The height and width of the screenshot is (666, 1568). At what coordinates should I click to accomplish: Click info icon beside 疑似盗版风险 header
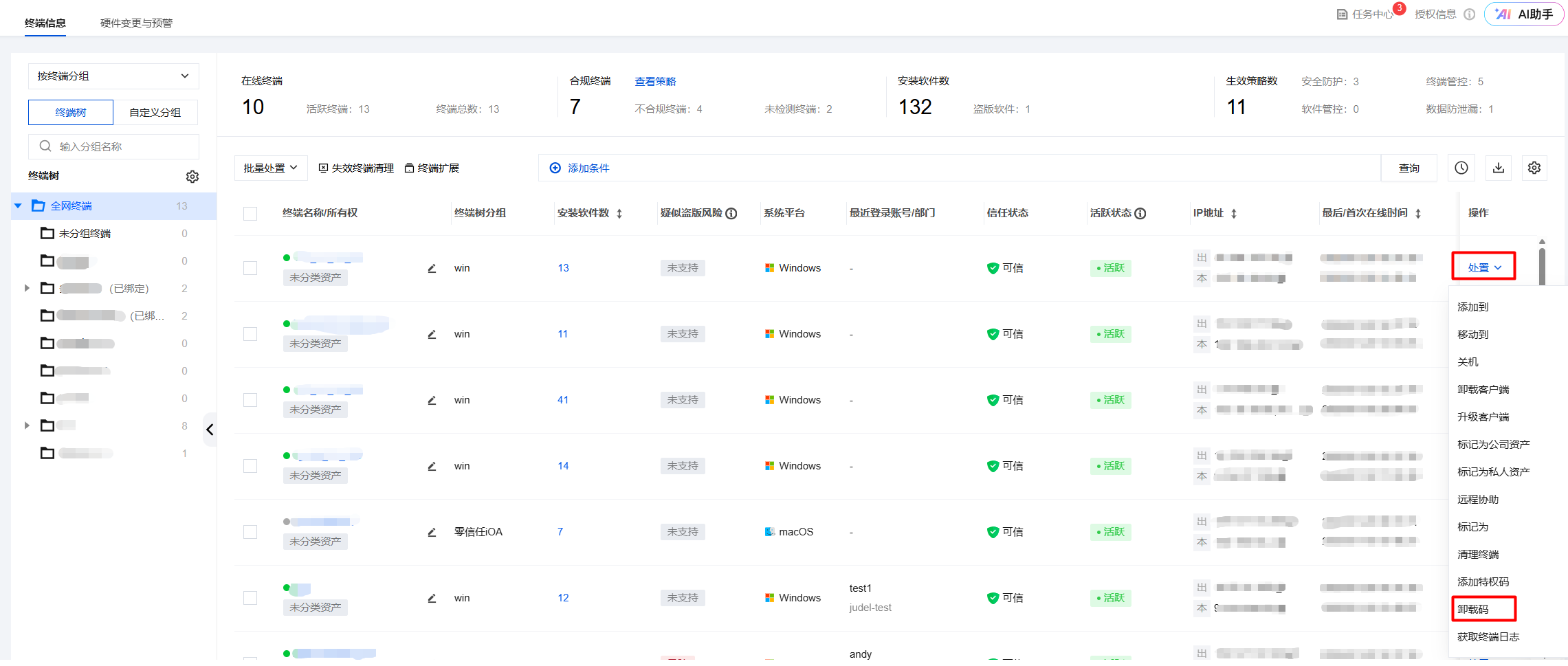click(x=732, y=214)
